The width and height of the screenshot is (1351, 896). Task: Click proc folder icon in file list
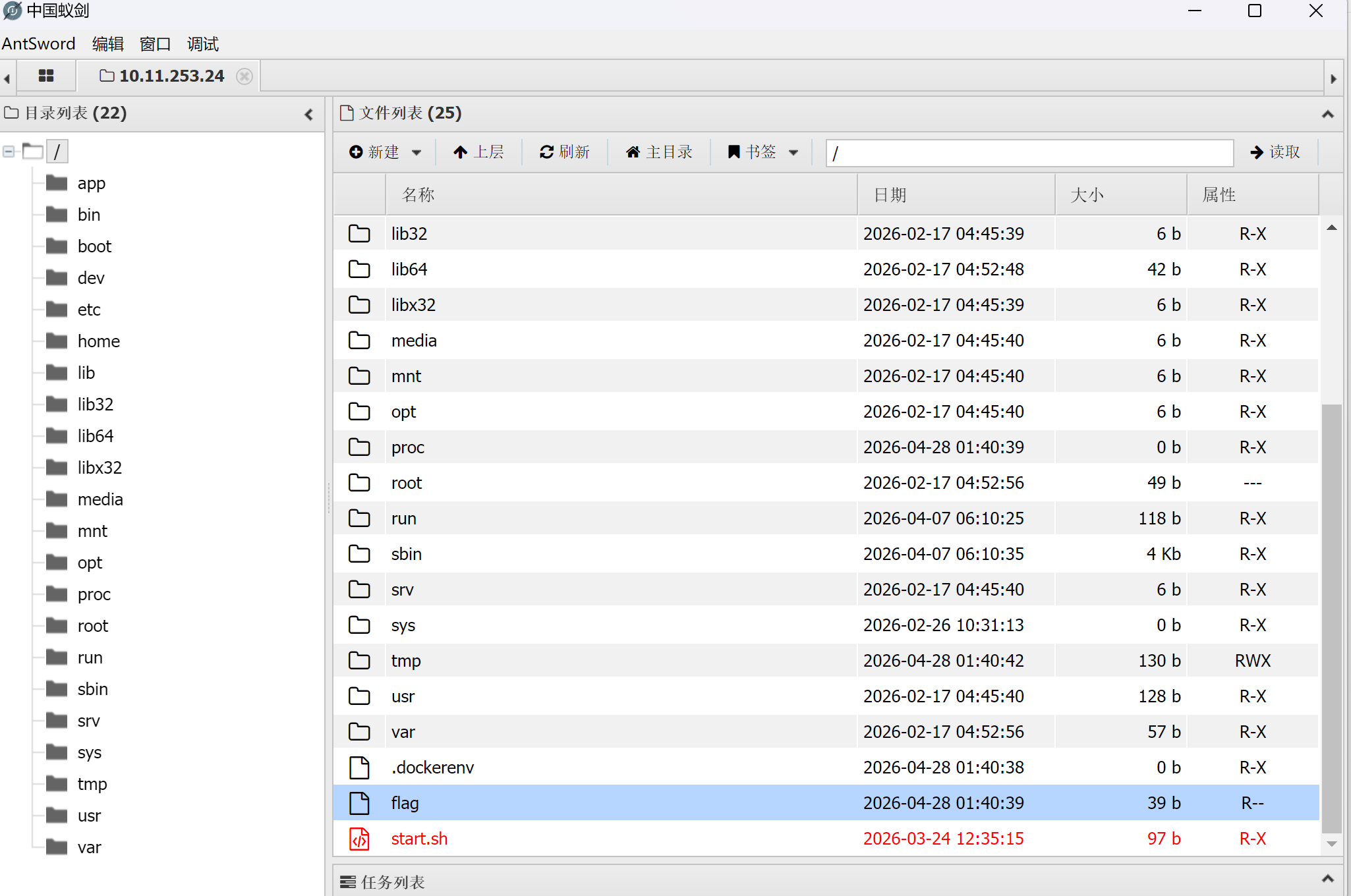[359, 447]
